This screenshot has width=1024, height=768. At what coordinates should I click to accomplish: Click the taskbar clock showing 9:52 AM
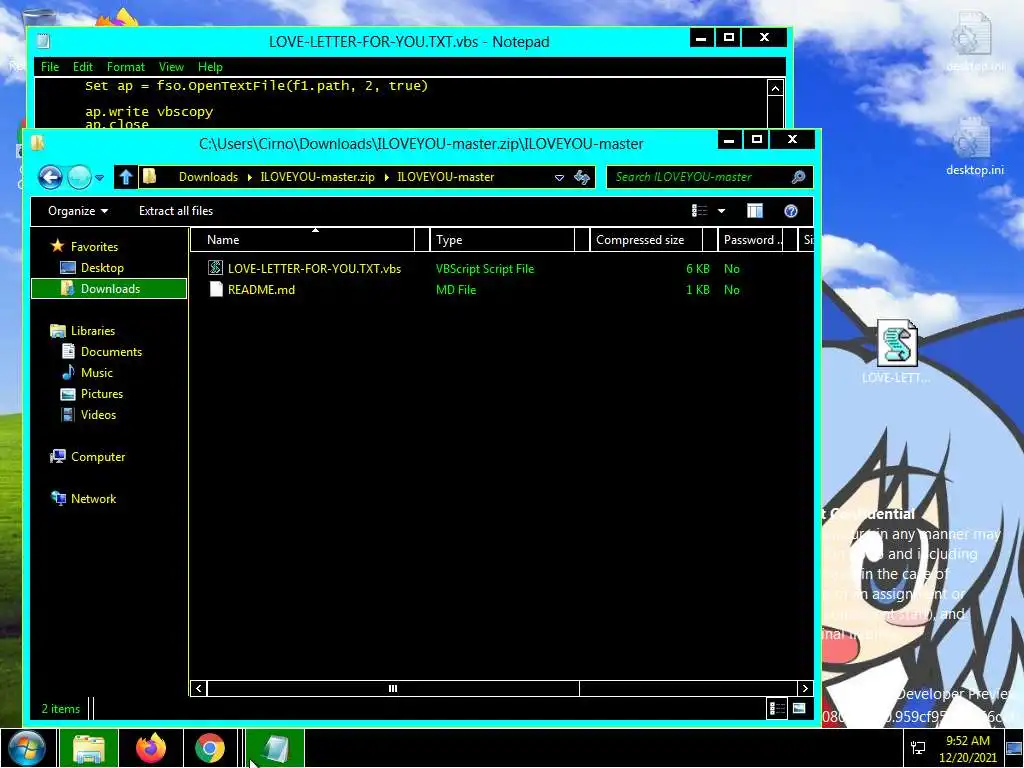pos(968,749)
